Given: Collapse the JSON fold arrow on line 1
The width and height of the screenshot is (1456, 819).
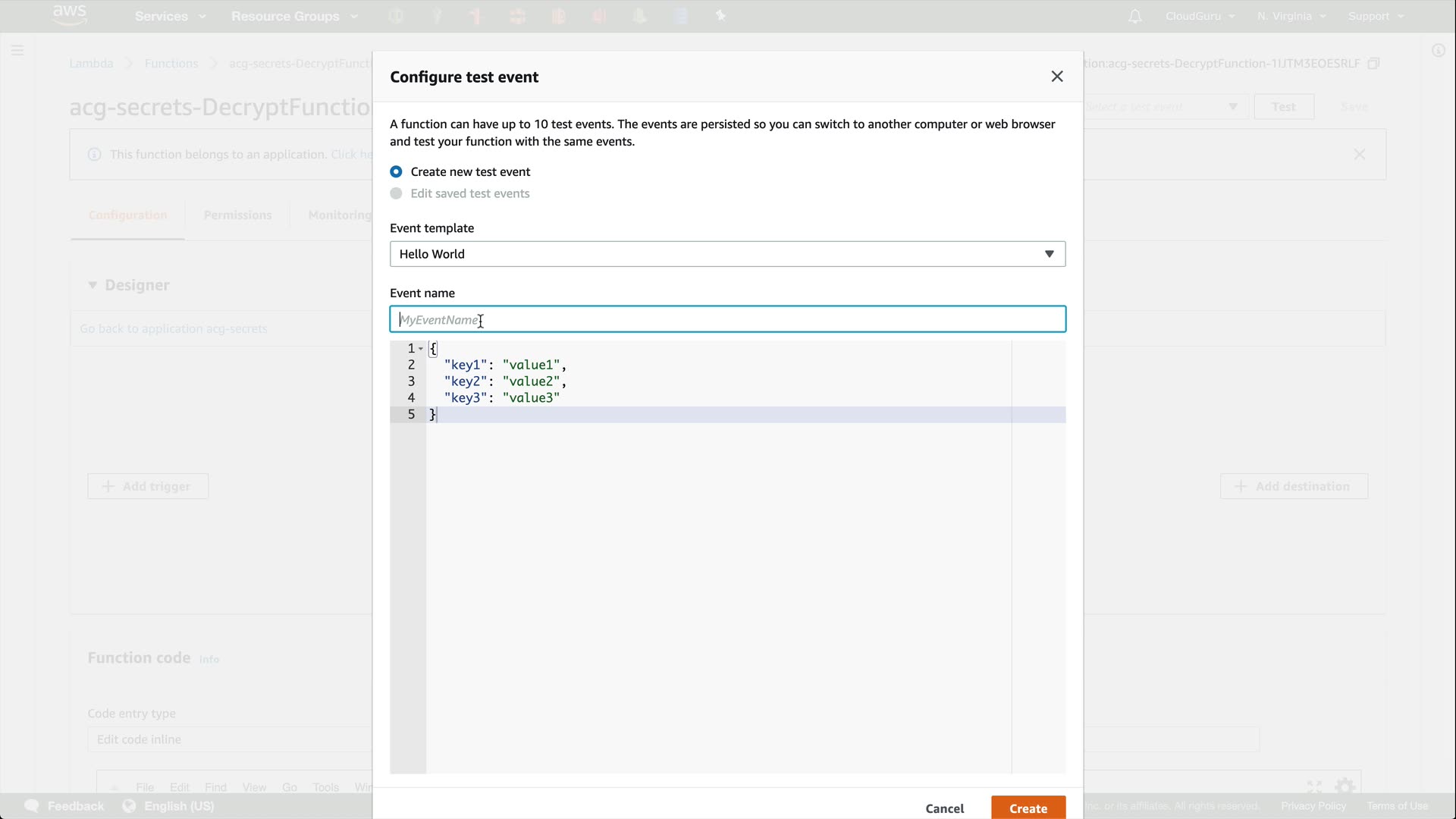Looking at the screenshot, I should tap(421, 349).
